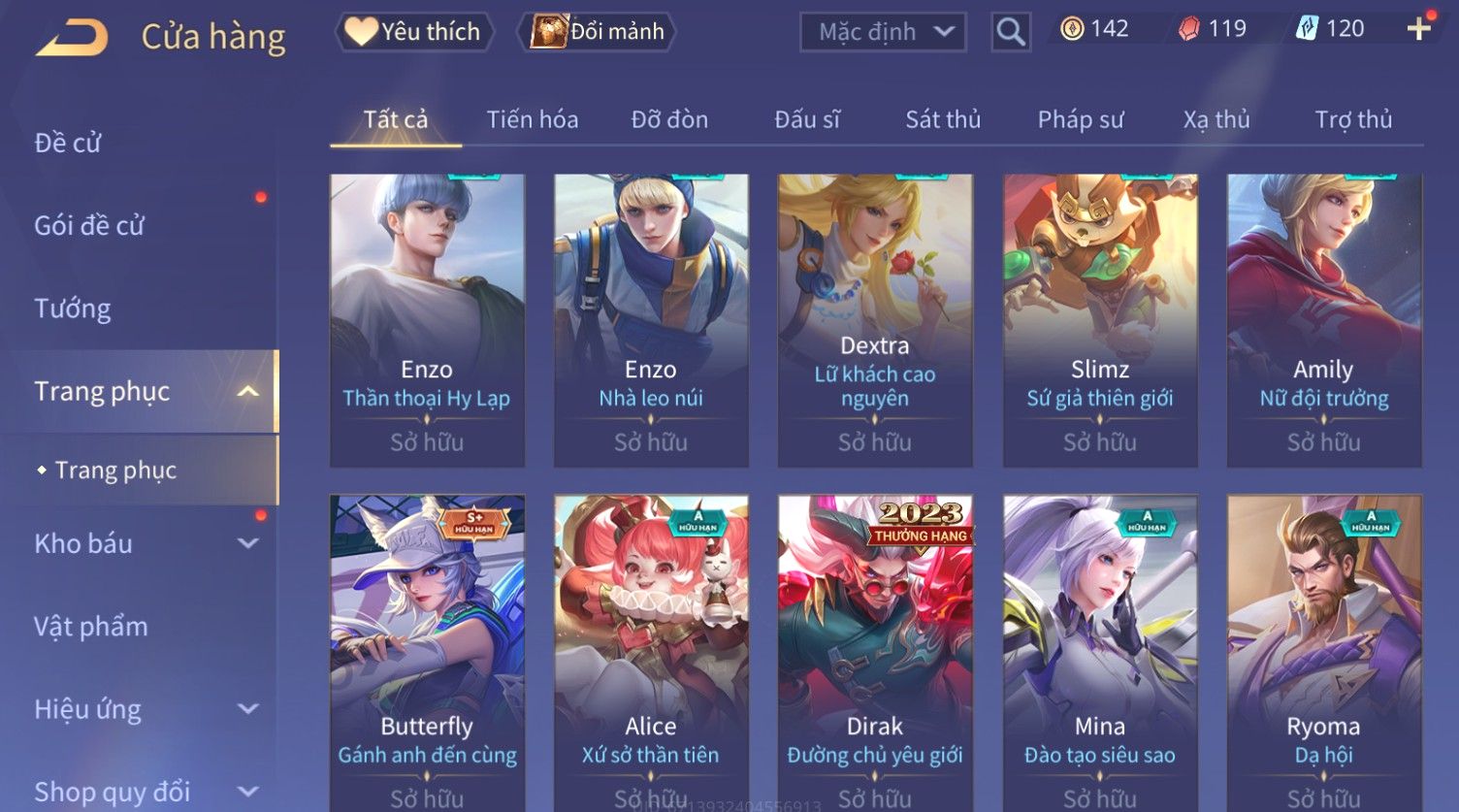Click the gold coin icon showing 142
This screenshot has width=1459, height=812.
pyautogui.click(x=1072, y=29)
